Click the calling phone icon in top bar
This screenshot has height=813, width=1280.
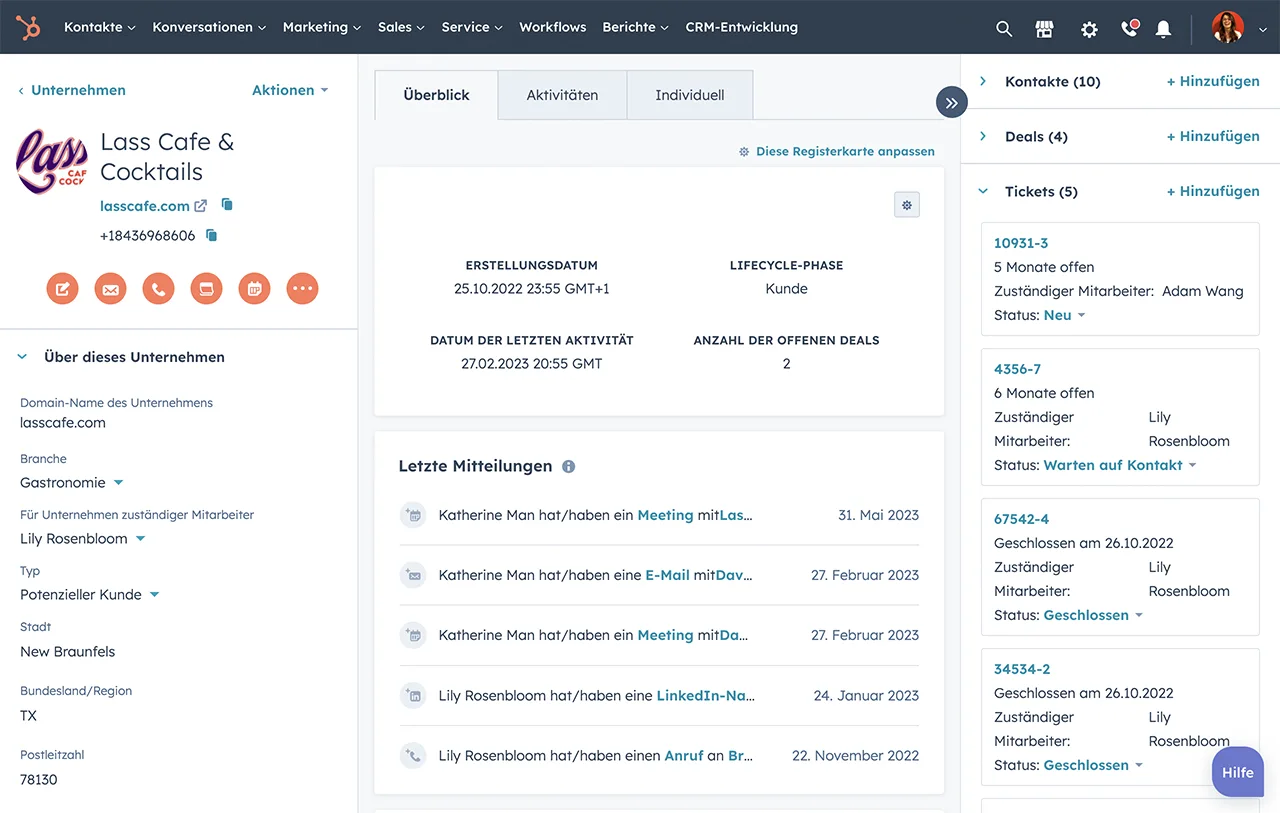tap(1130, 28)
